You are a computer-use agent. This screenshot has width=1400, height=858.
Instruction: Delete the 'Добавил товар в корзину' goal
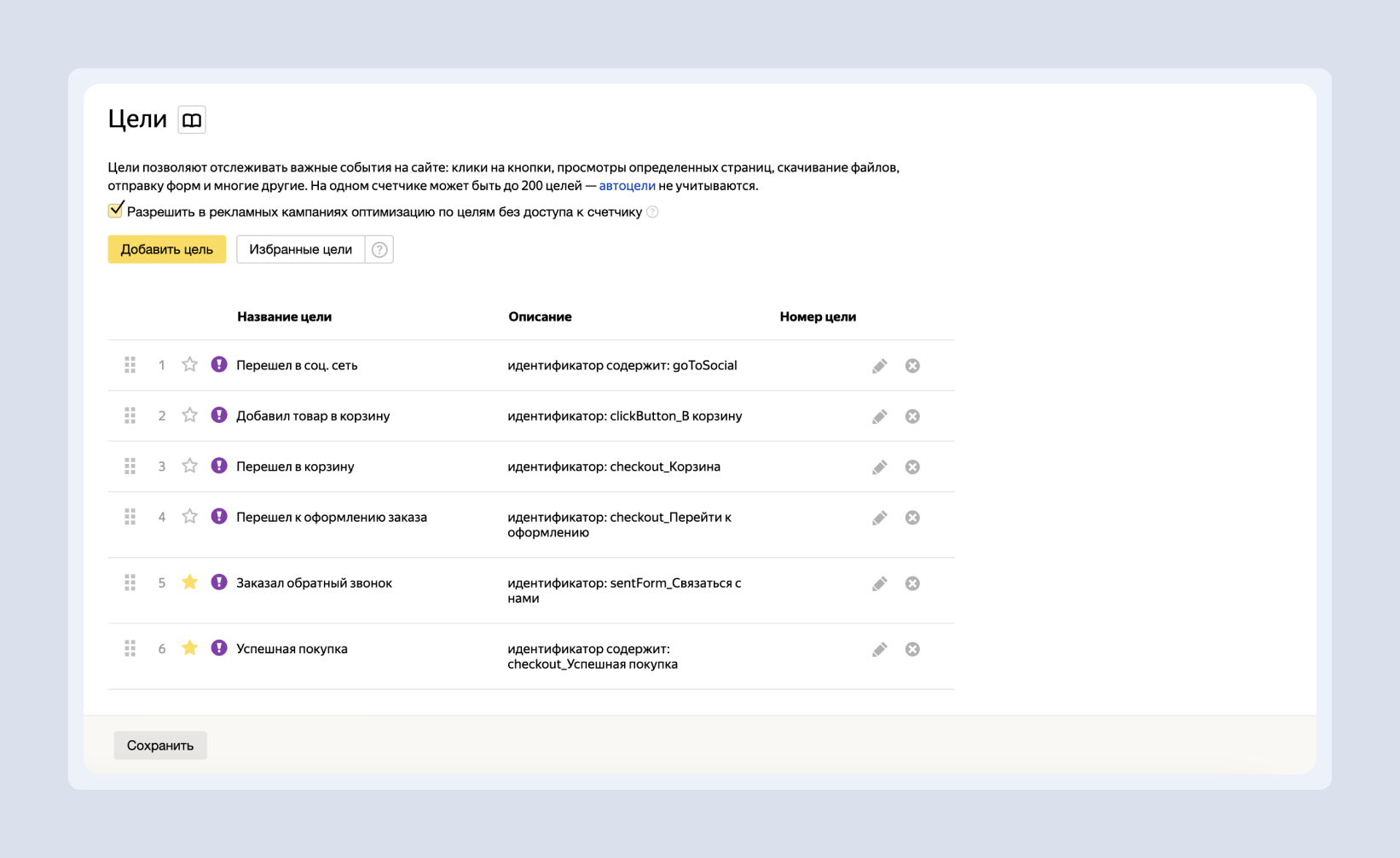coord(912,416)
